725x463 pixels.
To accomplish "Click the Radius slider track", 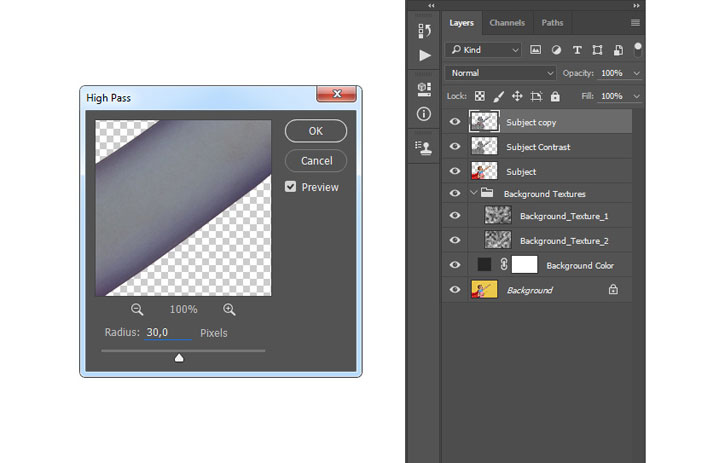I will click(x=183, y=351).
